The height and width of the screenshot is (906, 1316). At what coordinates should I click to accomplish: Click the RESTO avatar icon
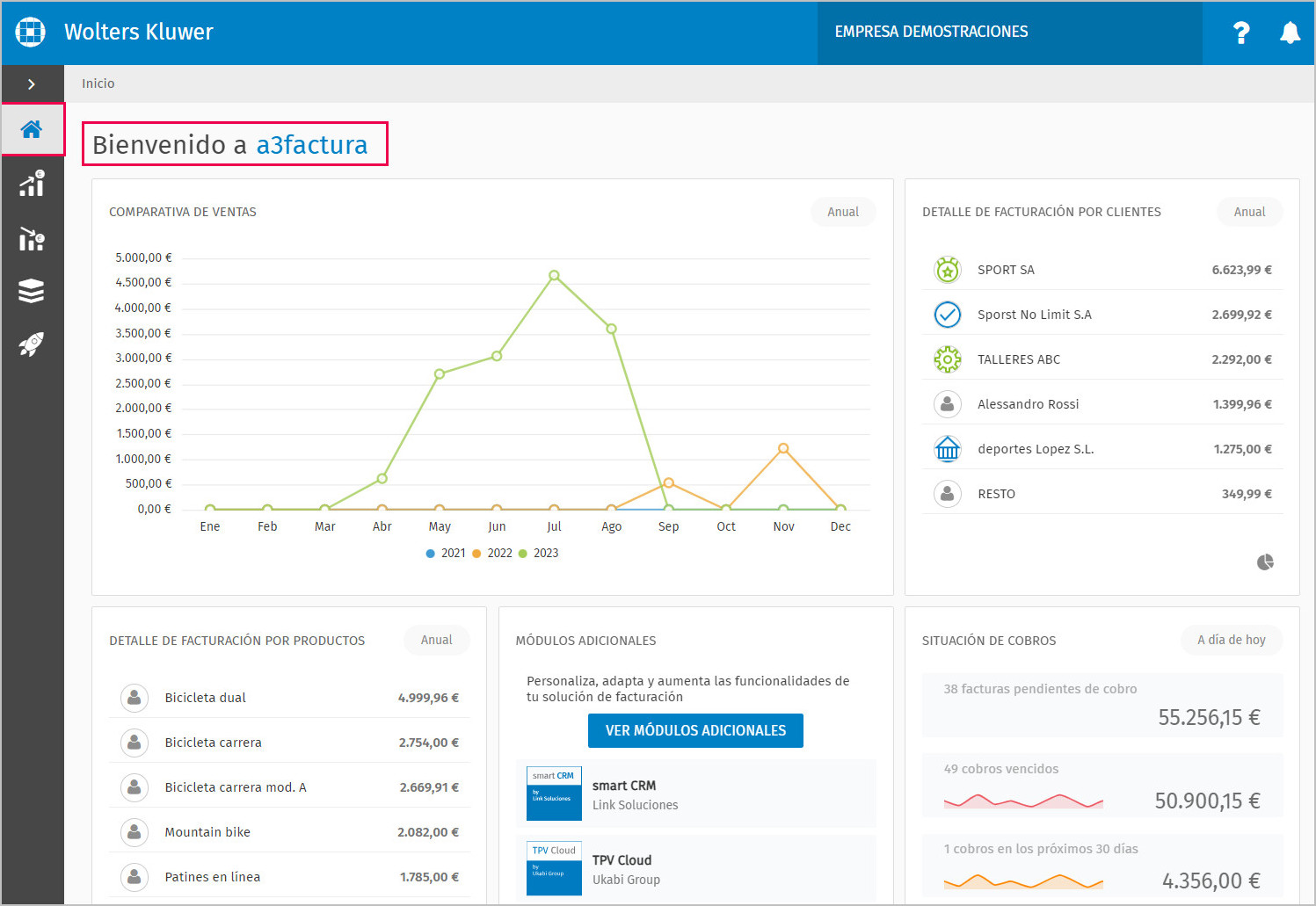click(x=947, y=494)
